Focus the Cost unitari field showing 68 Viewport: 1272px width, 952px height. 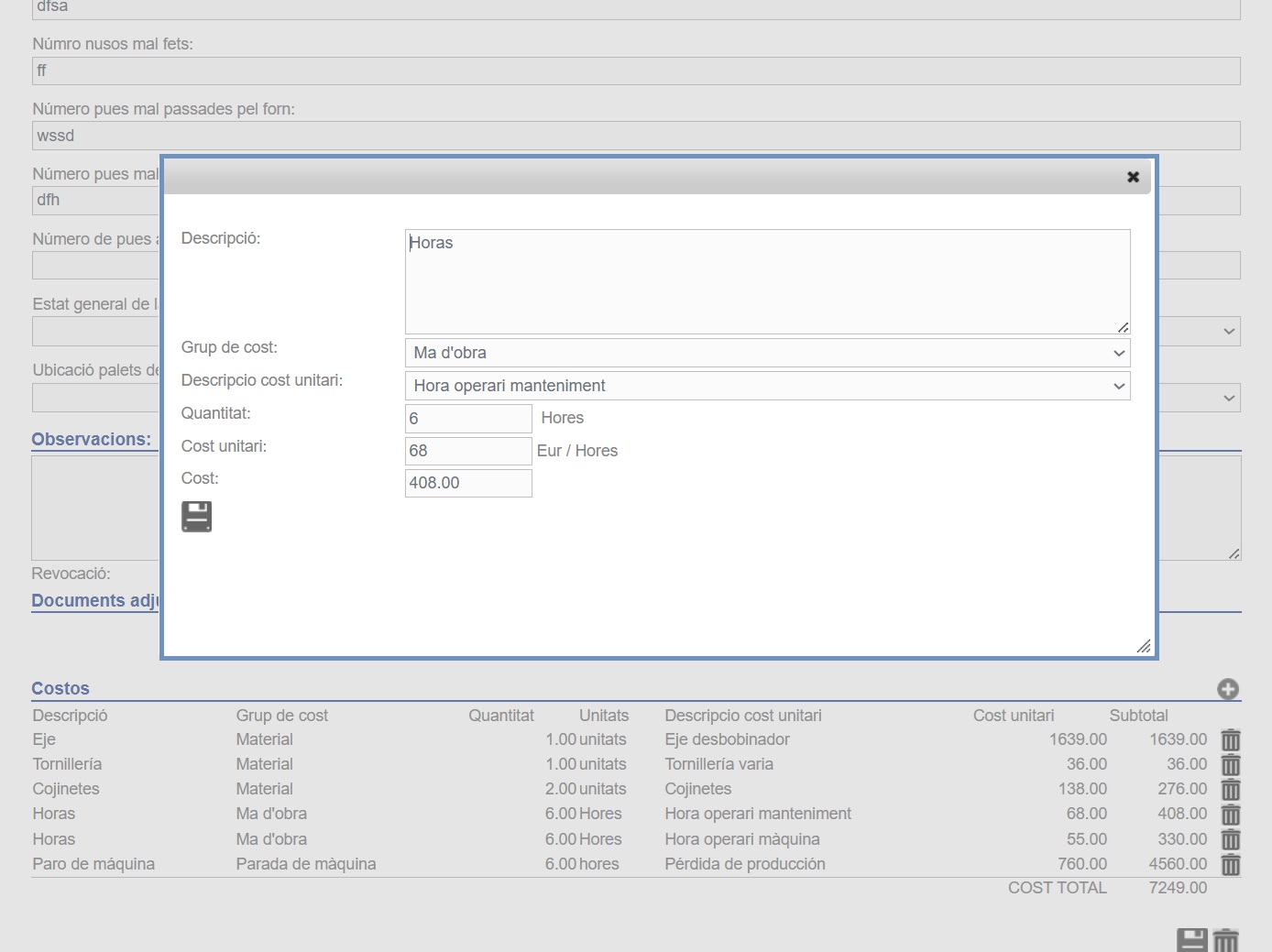tap(468, 451)
